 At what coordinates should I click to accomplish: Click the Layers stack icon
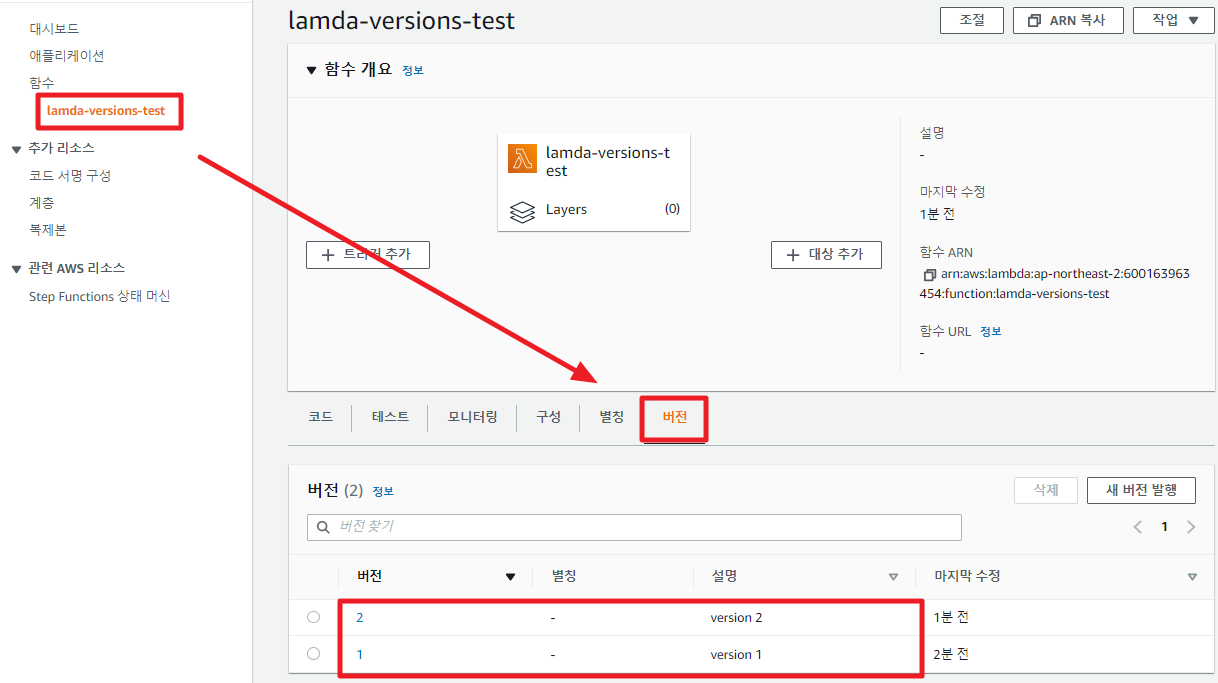point(522,212)
